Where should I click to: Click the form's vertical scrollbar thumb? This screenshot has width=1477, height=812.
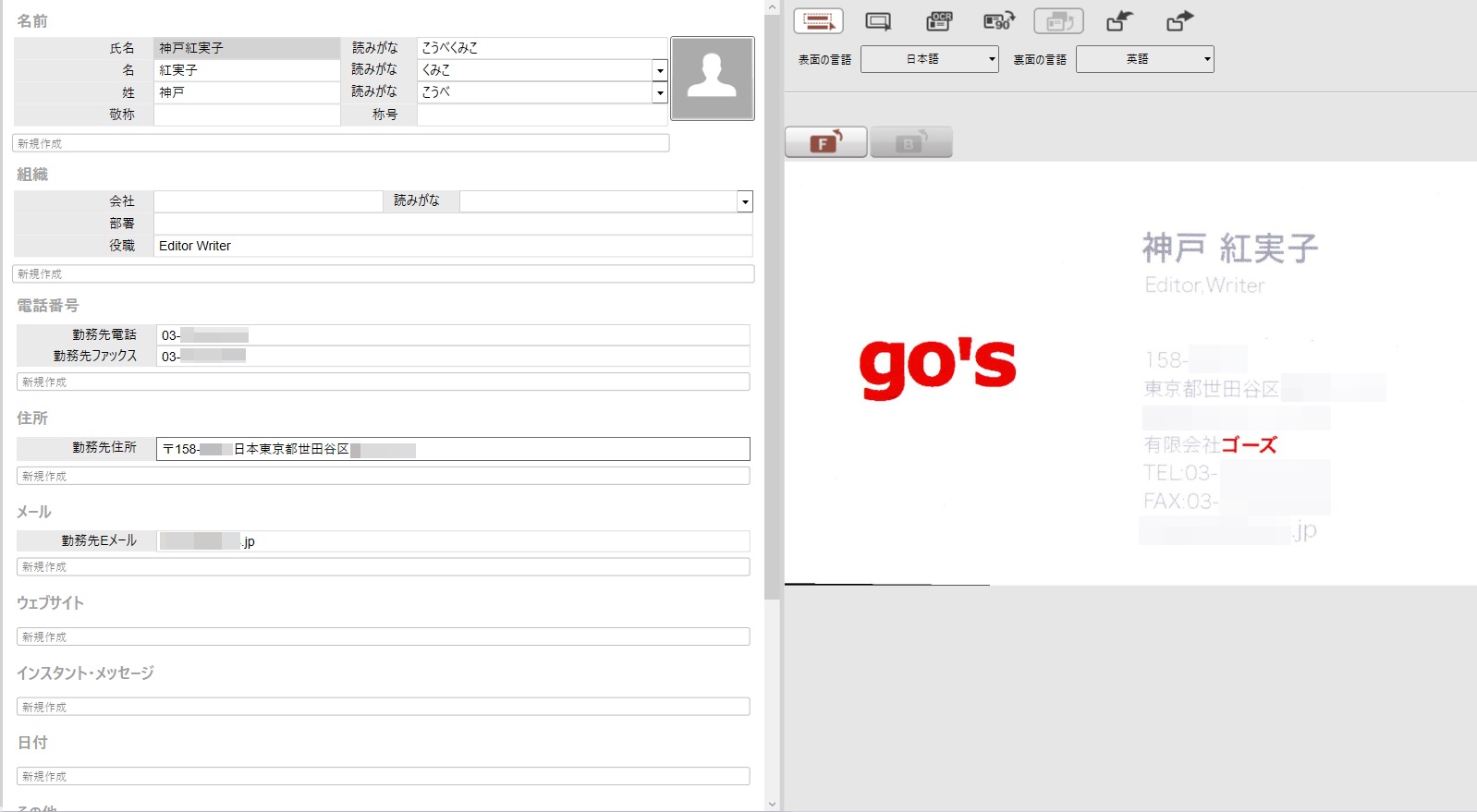point(772,305)
